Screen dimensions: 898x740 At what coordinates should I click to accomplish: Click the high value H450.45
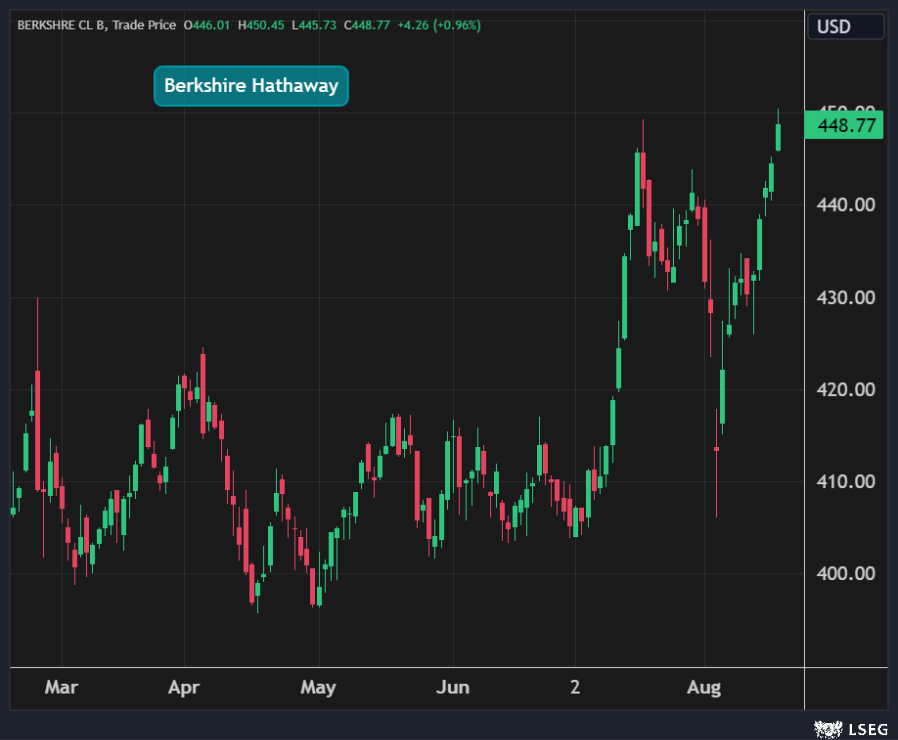[259, 25]
